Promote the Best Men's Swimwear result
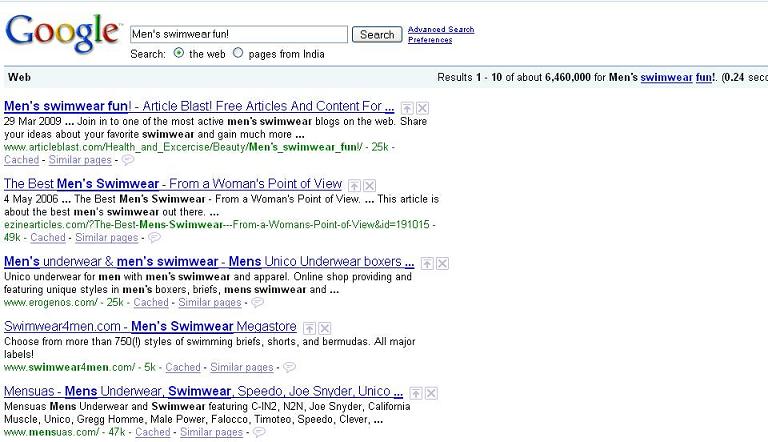The height and width of the screenshot is (442, 768). [354, 185]
